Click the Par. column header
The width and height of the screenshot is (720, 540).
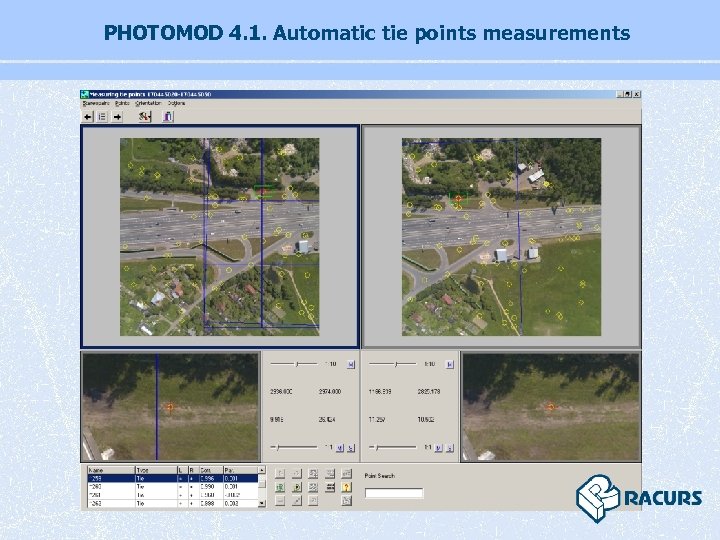[x=241, y=470]
